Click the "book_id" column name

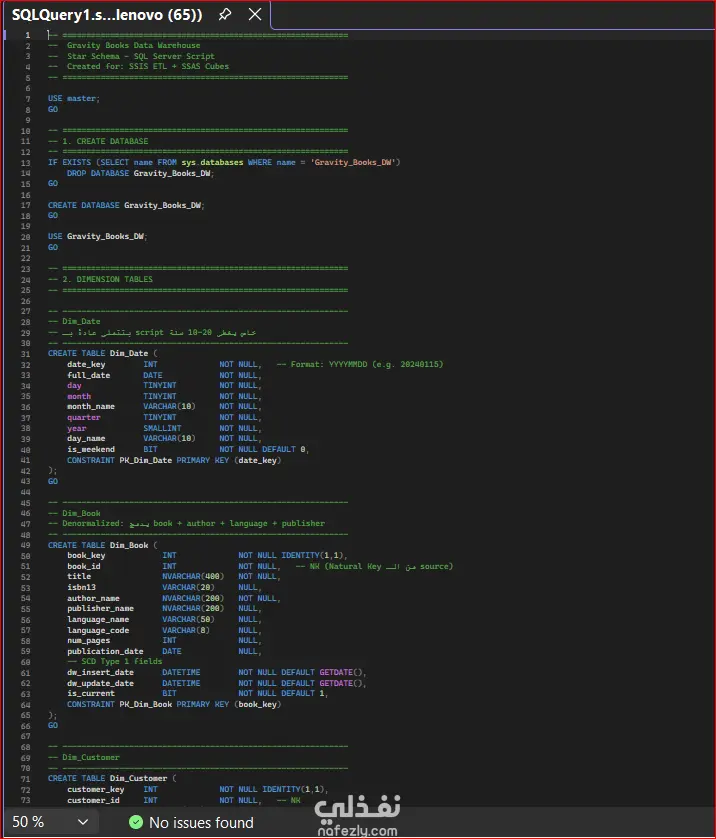(83, 566)
